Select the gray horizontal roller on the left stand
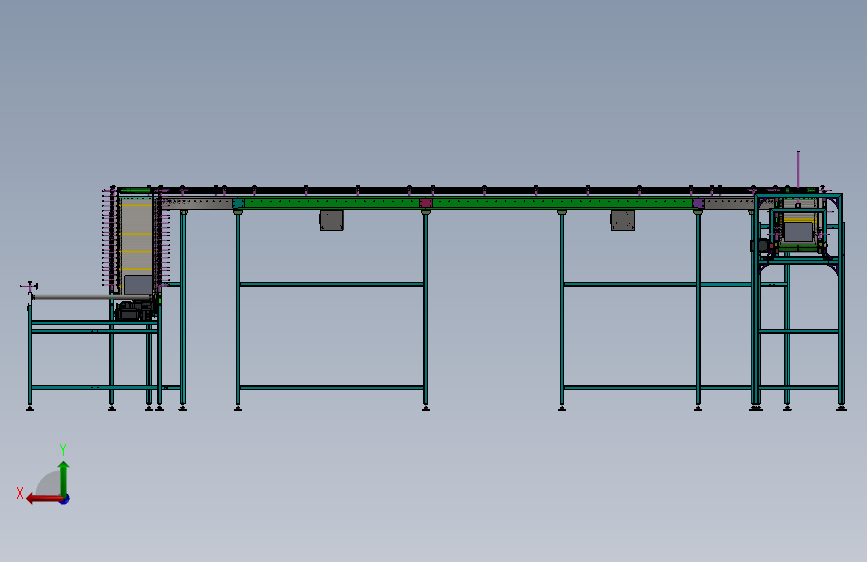The image size is (867, 562). [x=91, y=297]
